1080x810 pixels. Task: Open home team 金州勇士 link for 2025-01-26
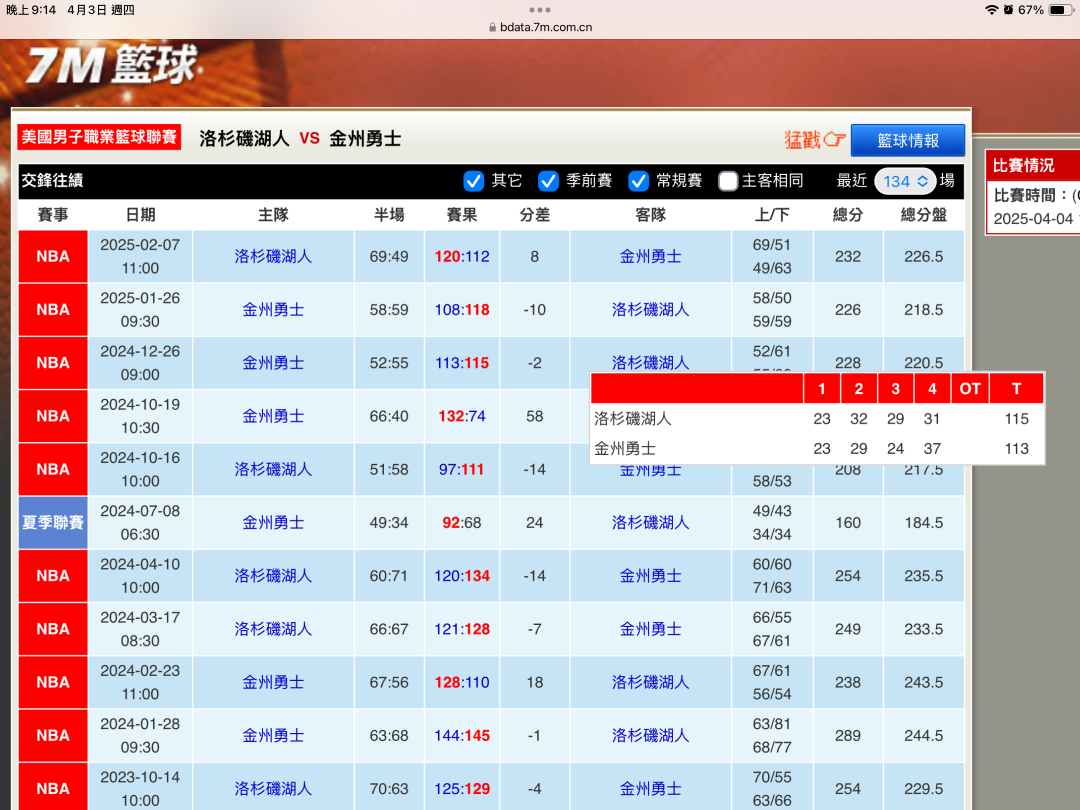[x=273, y=309]
